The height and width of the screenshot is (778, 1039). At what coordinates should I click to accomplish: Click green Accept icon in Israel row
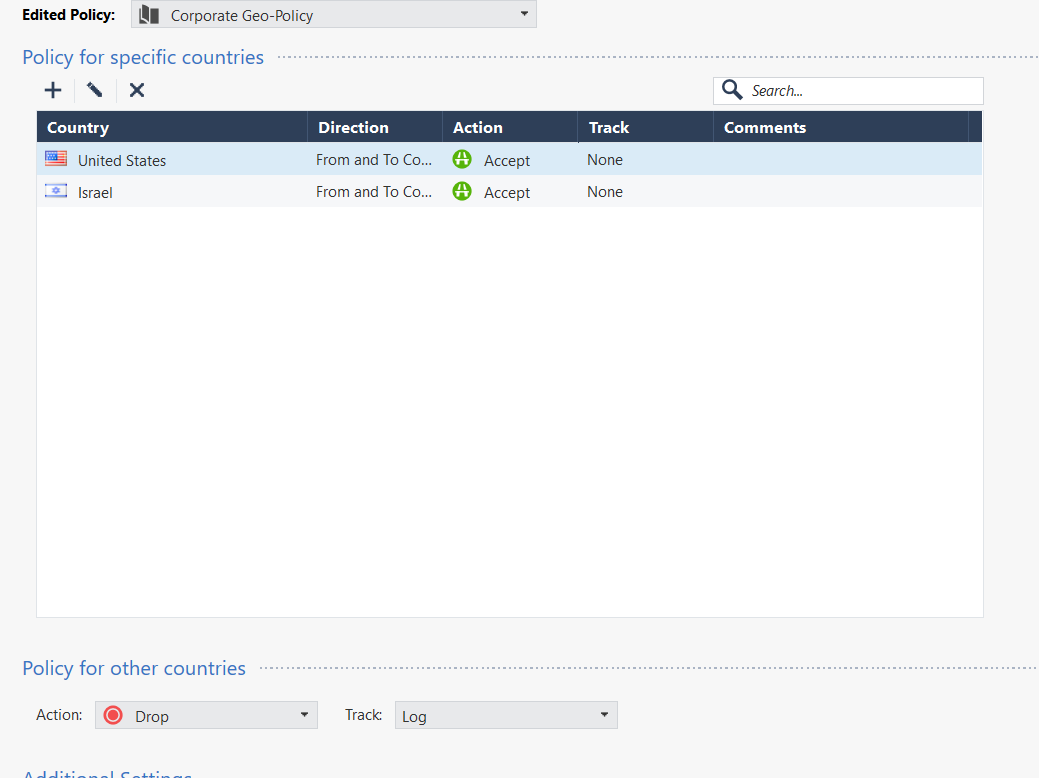coord(462,192)
